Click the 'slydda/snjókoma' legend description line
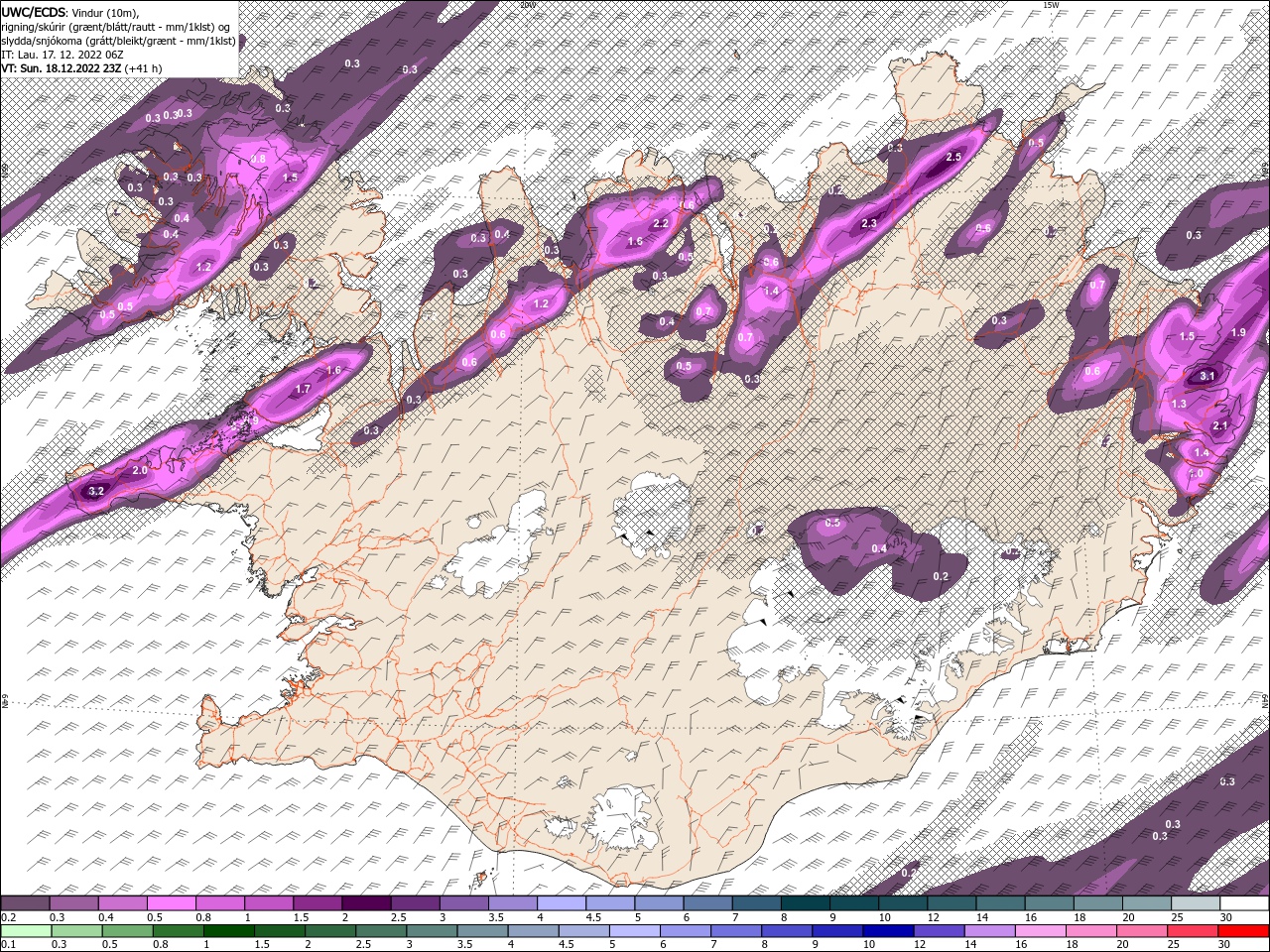The image size is (1270, 952). 118,41
